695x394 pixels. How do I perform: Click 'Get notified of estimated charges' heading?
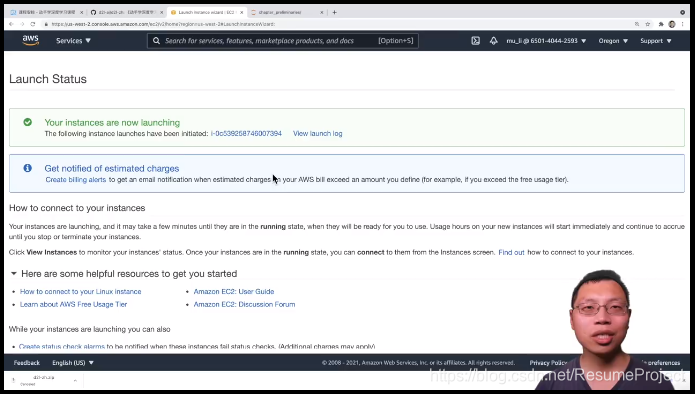(x=112, y=168)
